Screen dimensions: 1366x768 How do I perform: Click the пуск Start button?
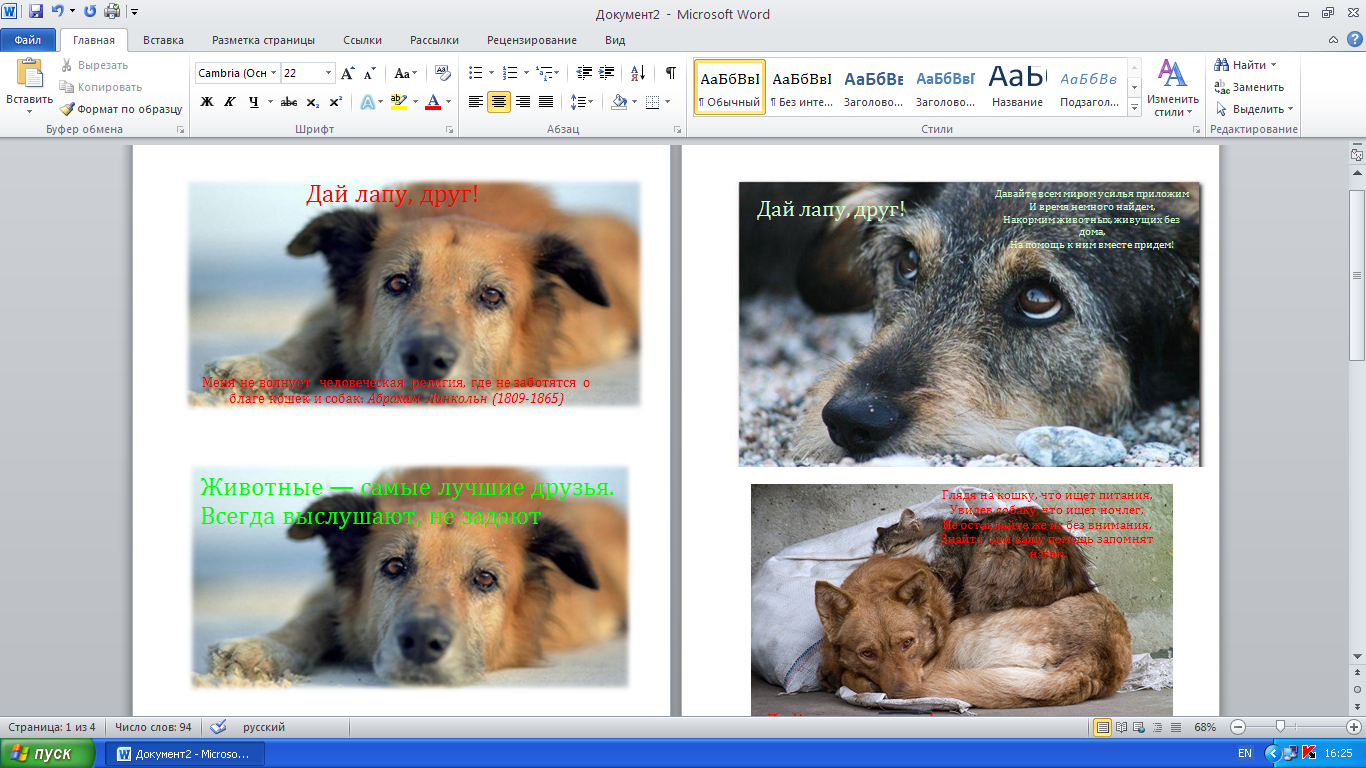tap(47, 753)
